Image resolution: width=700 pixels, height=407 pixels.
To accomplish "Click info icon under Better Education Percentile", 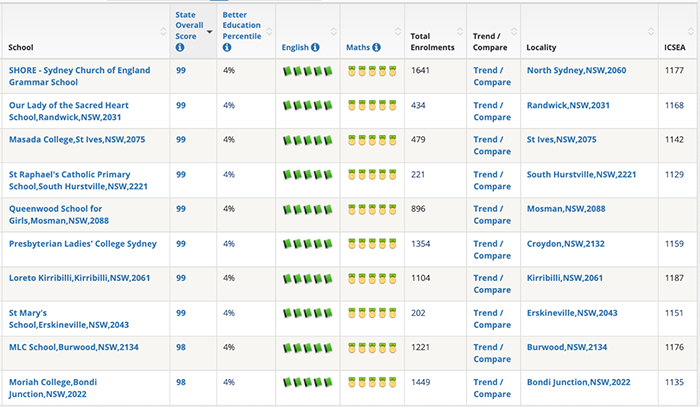I will tap(227, 47).
